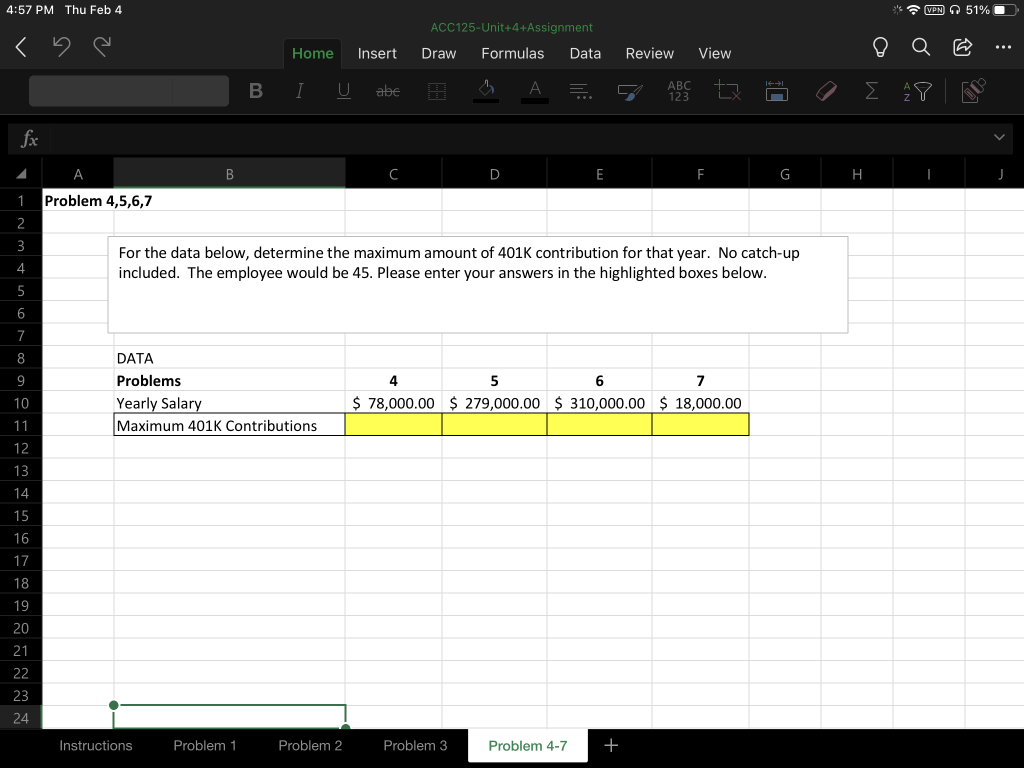Toggle Italic formatting
This screenshot has height=768, width=1024.
[299, 91]
